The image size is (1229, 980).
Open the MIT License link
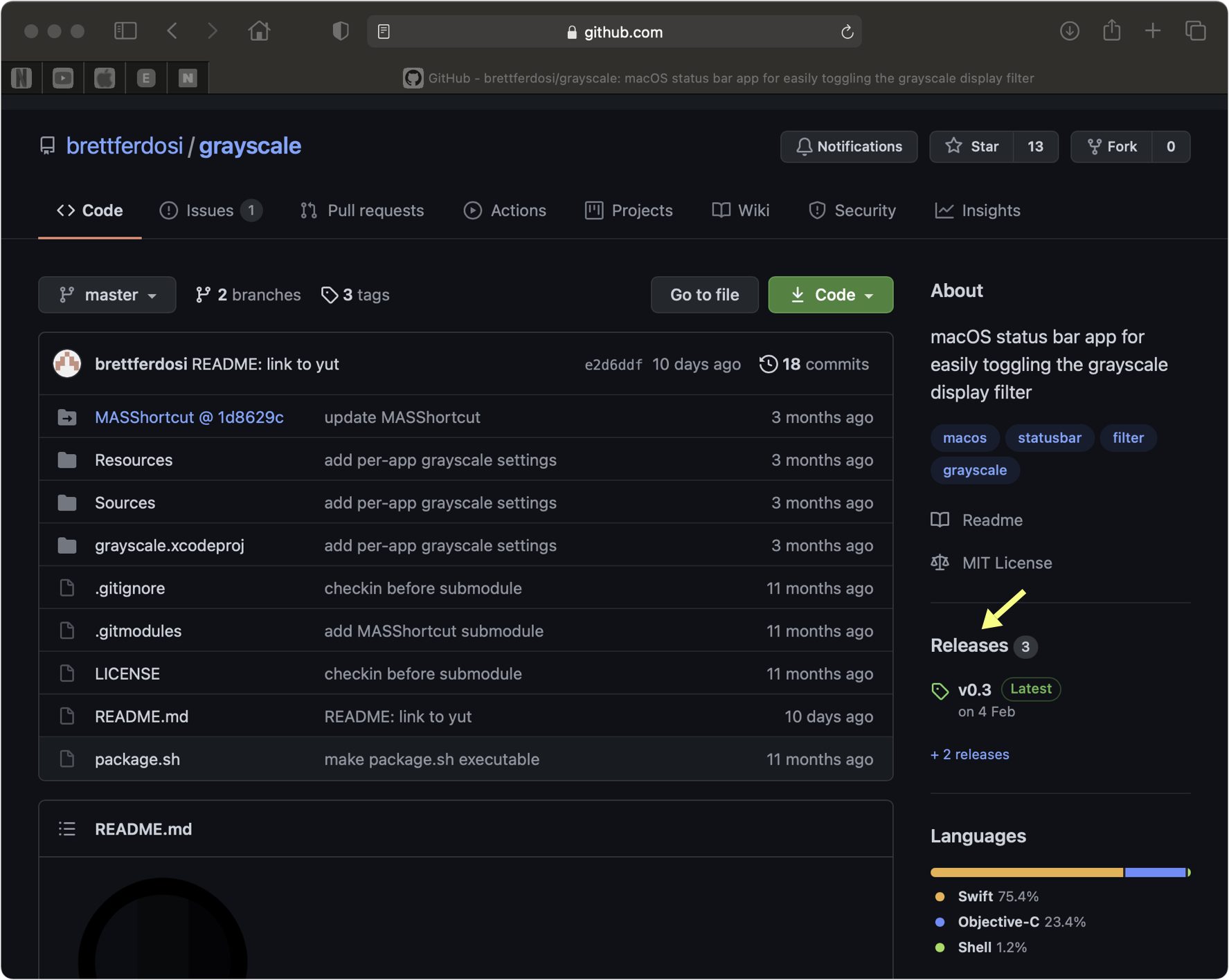pyautogui.click(x=992, y=563)
